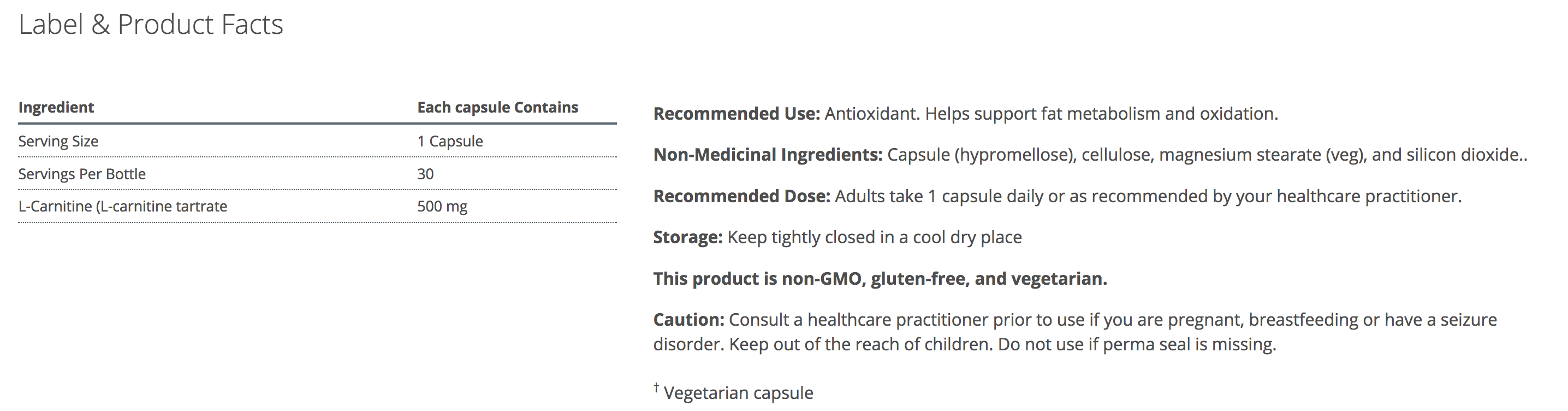Click the perma seal warning sentence
This screenshot has width=1568, height=411.
[x=1137, y=344]
